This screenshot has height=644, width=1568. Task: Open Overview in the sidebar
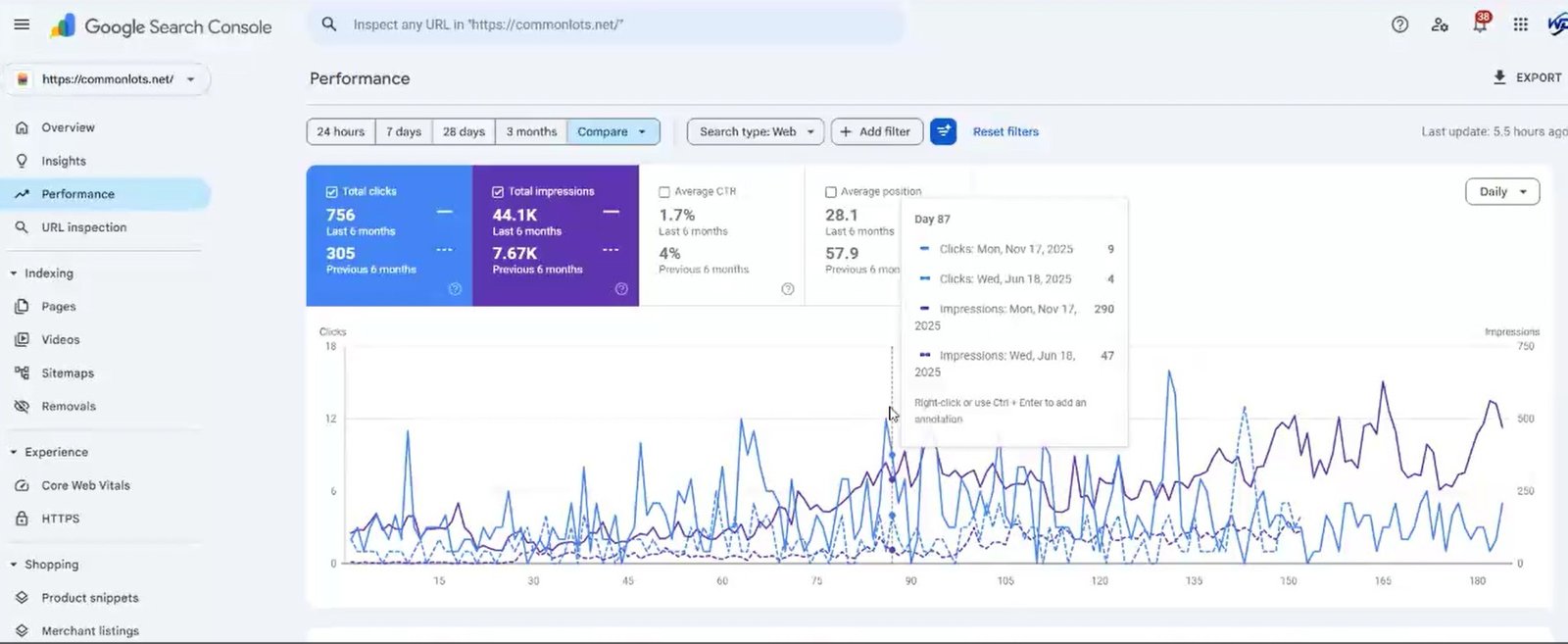106,127
